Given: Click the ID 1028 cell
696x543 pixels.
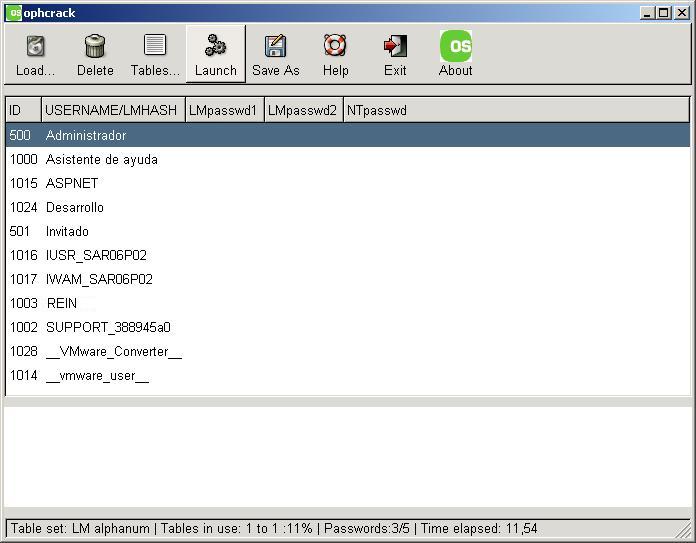Looking at the screenshot, I should [x=24, y=351].
